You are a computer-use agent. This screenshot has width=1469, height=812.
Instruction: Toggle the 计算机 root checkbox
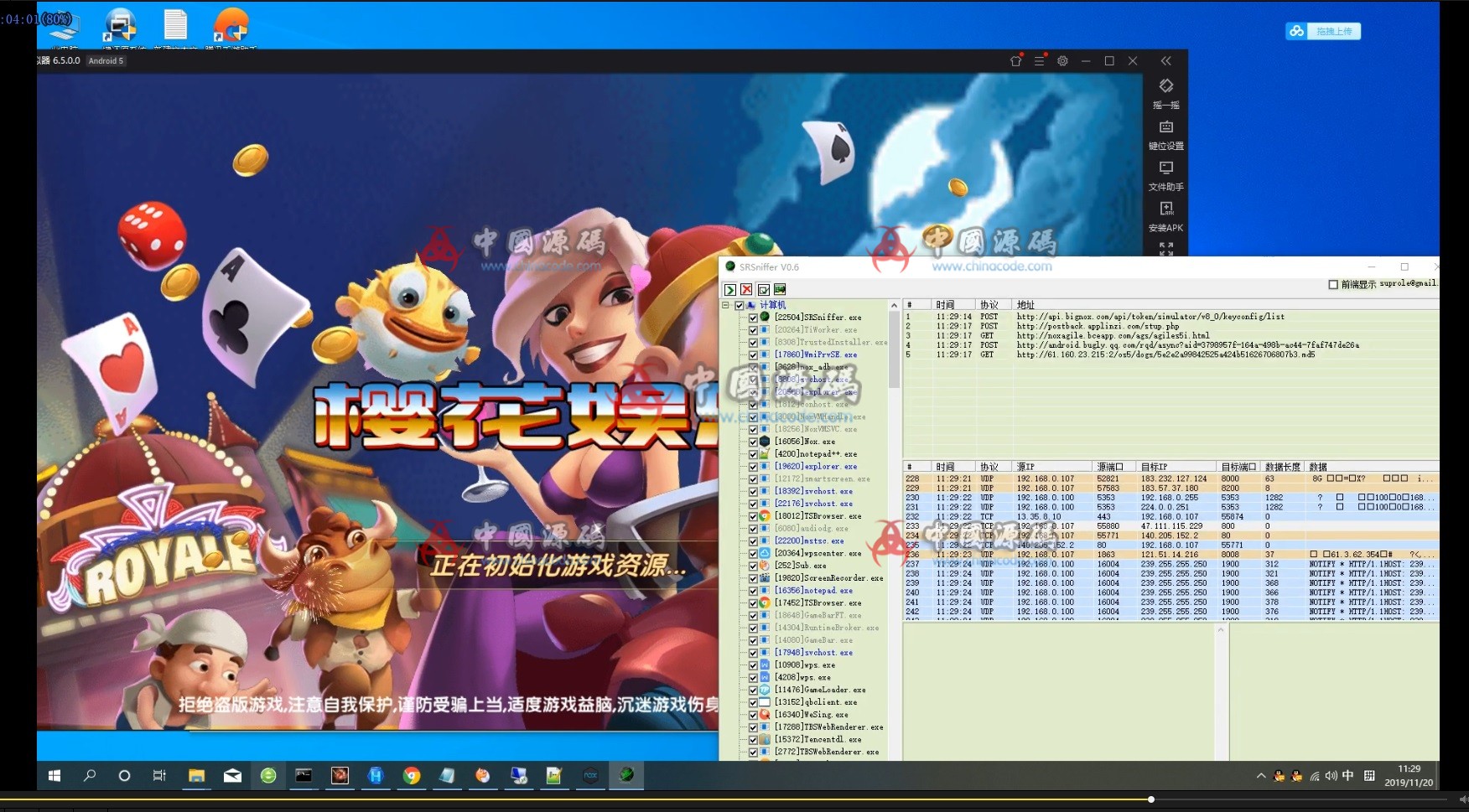point(739,305)
